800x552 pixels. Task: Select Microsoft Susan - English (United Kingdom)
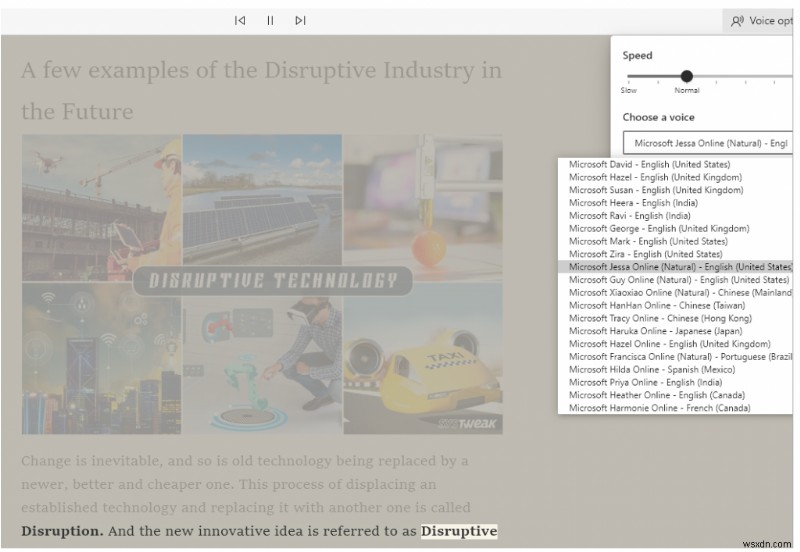[x=676, y=190]
